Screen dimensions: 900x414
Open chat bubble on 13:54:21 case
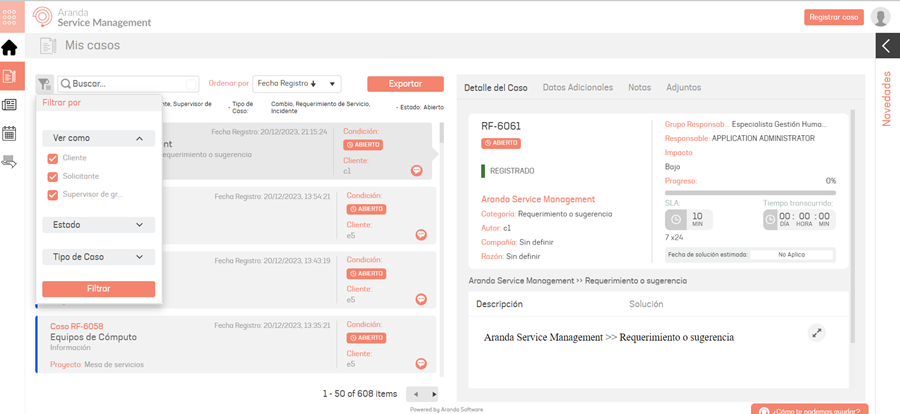[x=421, y=234]
